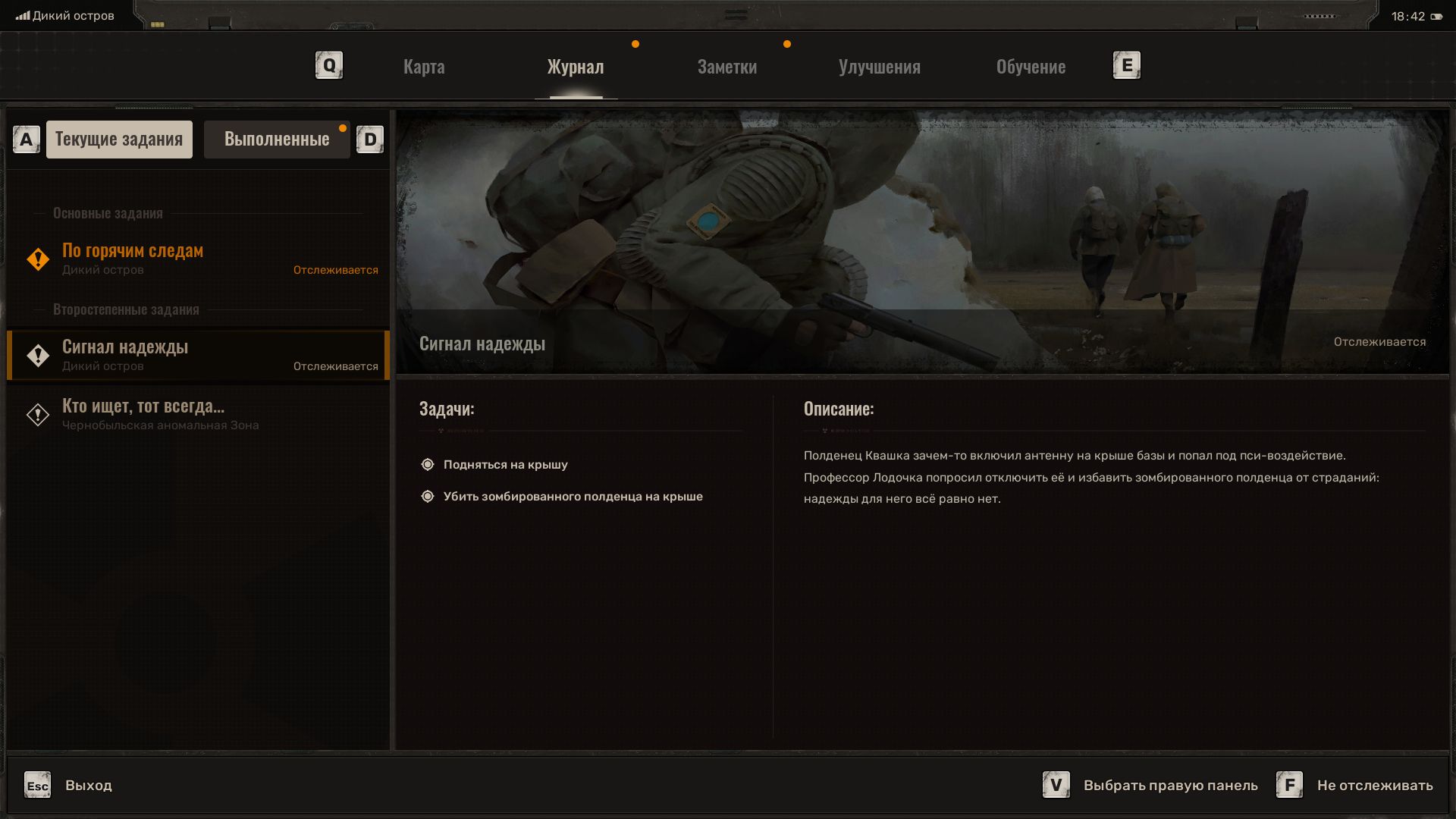Click the Сигнал надежды banner image

(921, 227)
